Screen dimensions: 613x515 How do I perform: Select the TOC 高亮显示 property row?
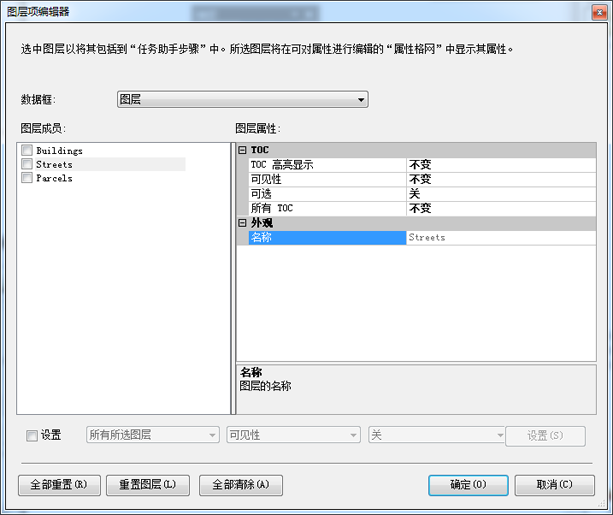[x=326, y=165]
